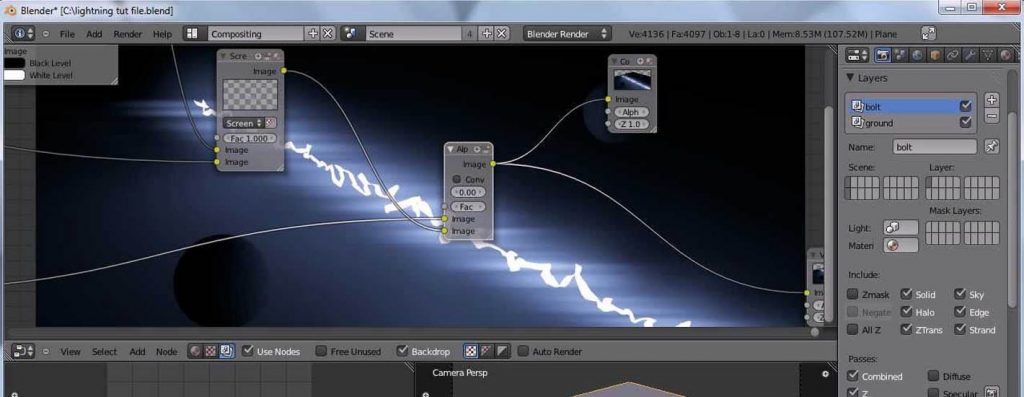
Task: Enable the Free Unused checkbox
Action: pyautogui.click(x=321, y=351)
